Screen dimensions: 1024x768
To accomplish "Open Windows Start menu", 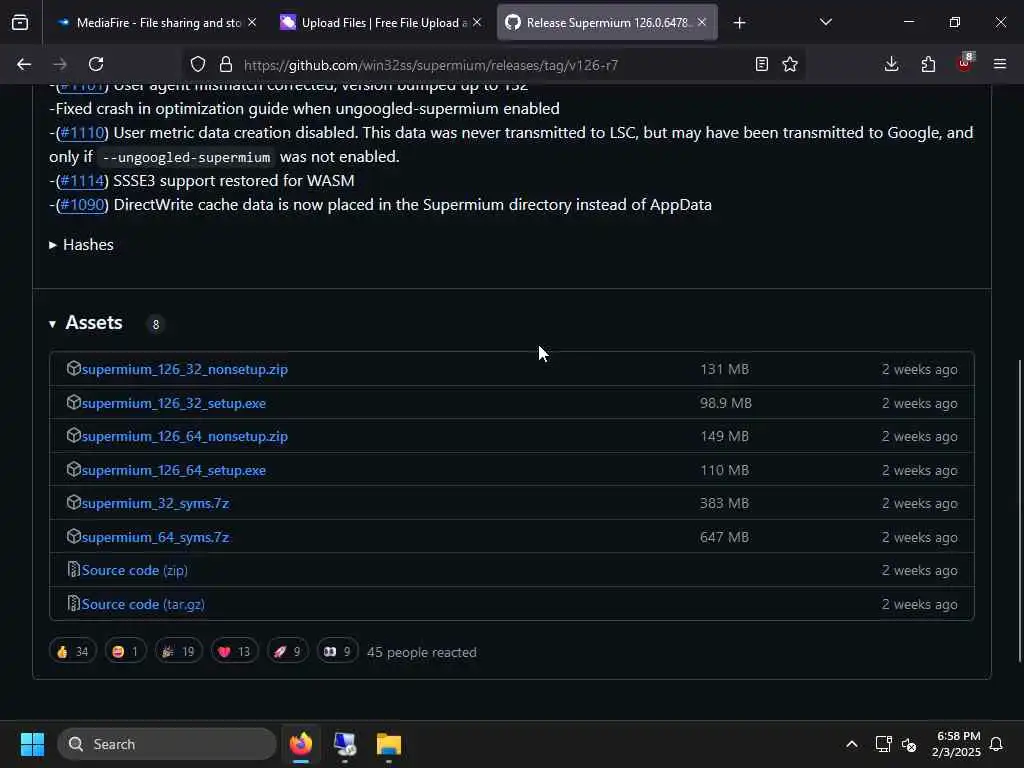I will [32, 744].
